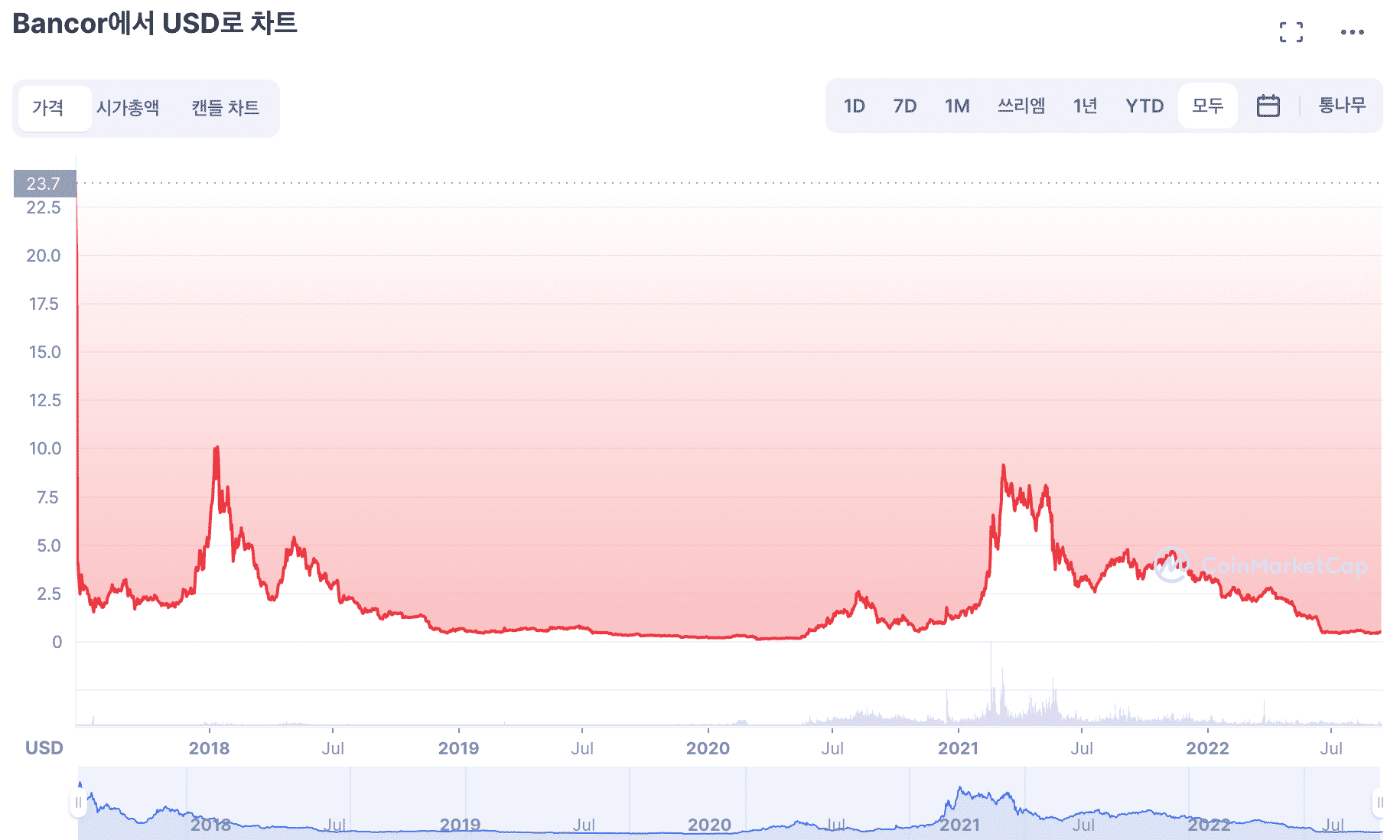
Task: Click the 23.7 price label on y-axis
Action: tap(44, 184)
